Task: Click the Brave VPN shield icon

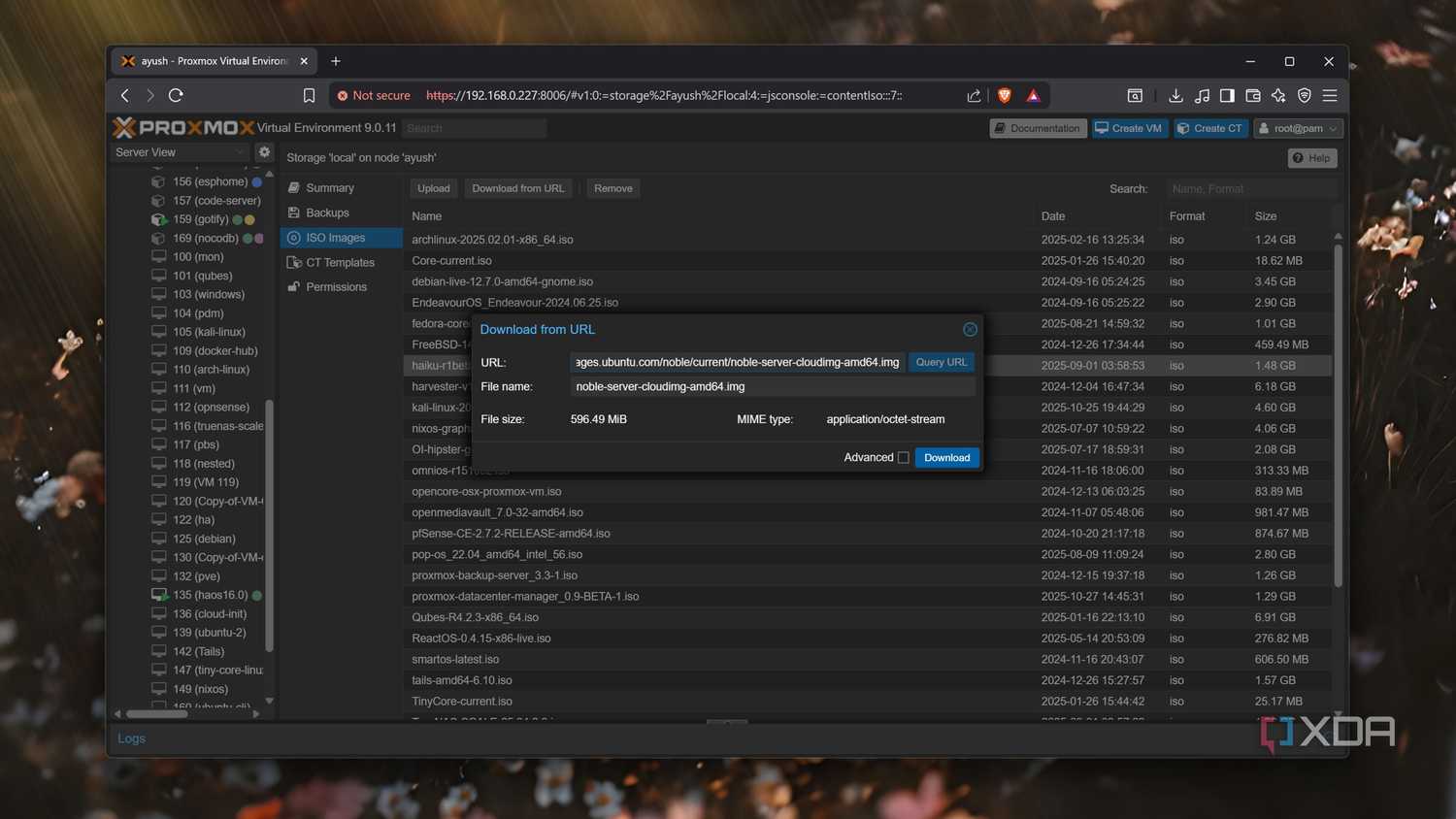Action: (x=1305, y=95)
